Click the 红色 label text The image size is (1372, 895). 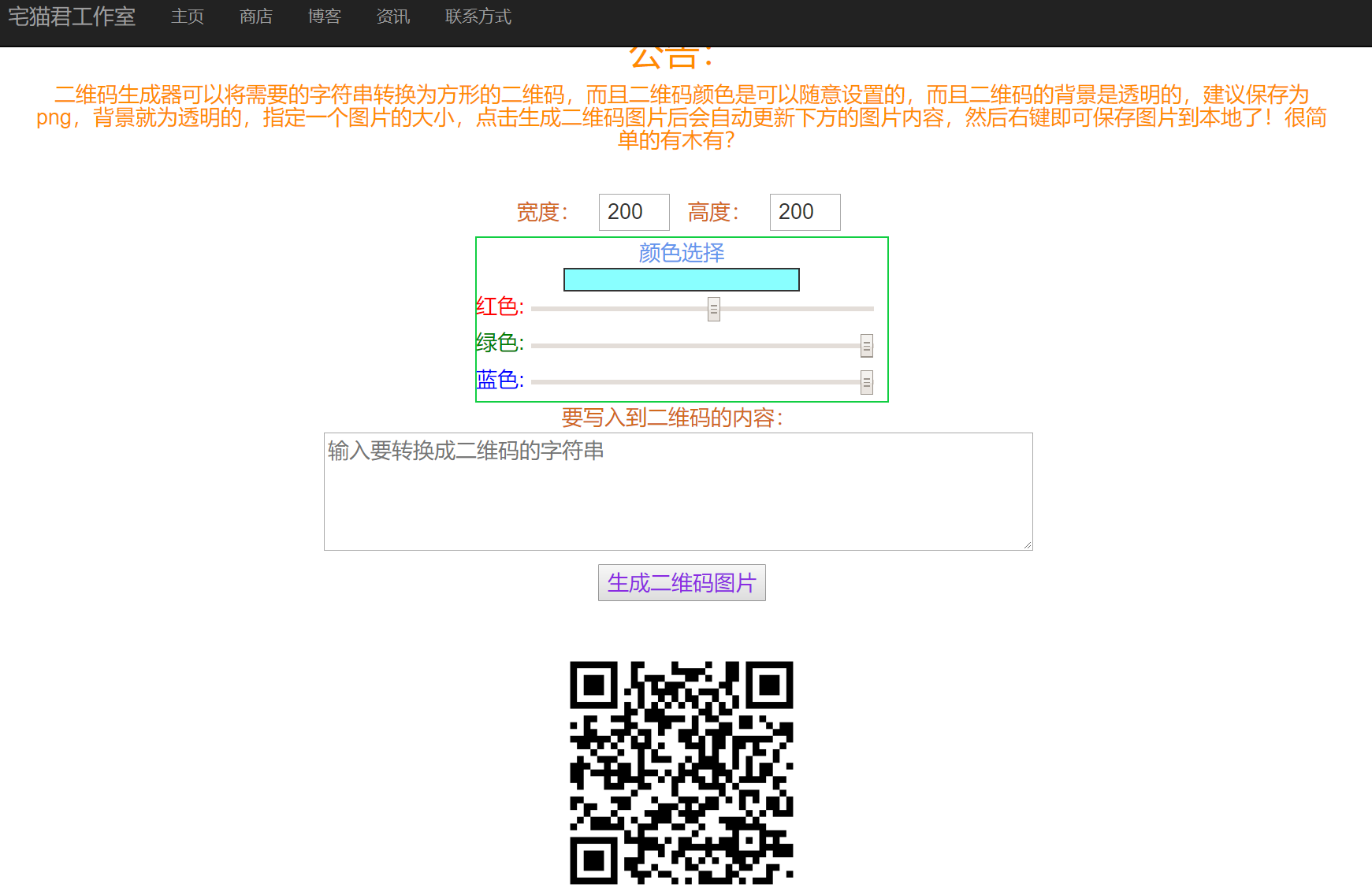click(x=500, y=306)
